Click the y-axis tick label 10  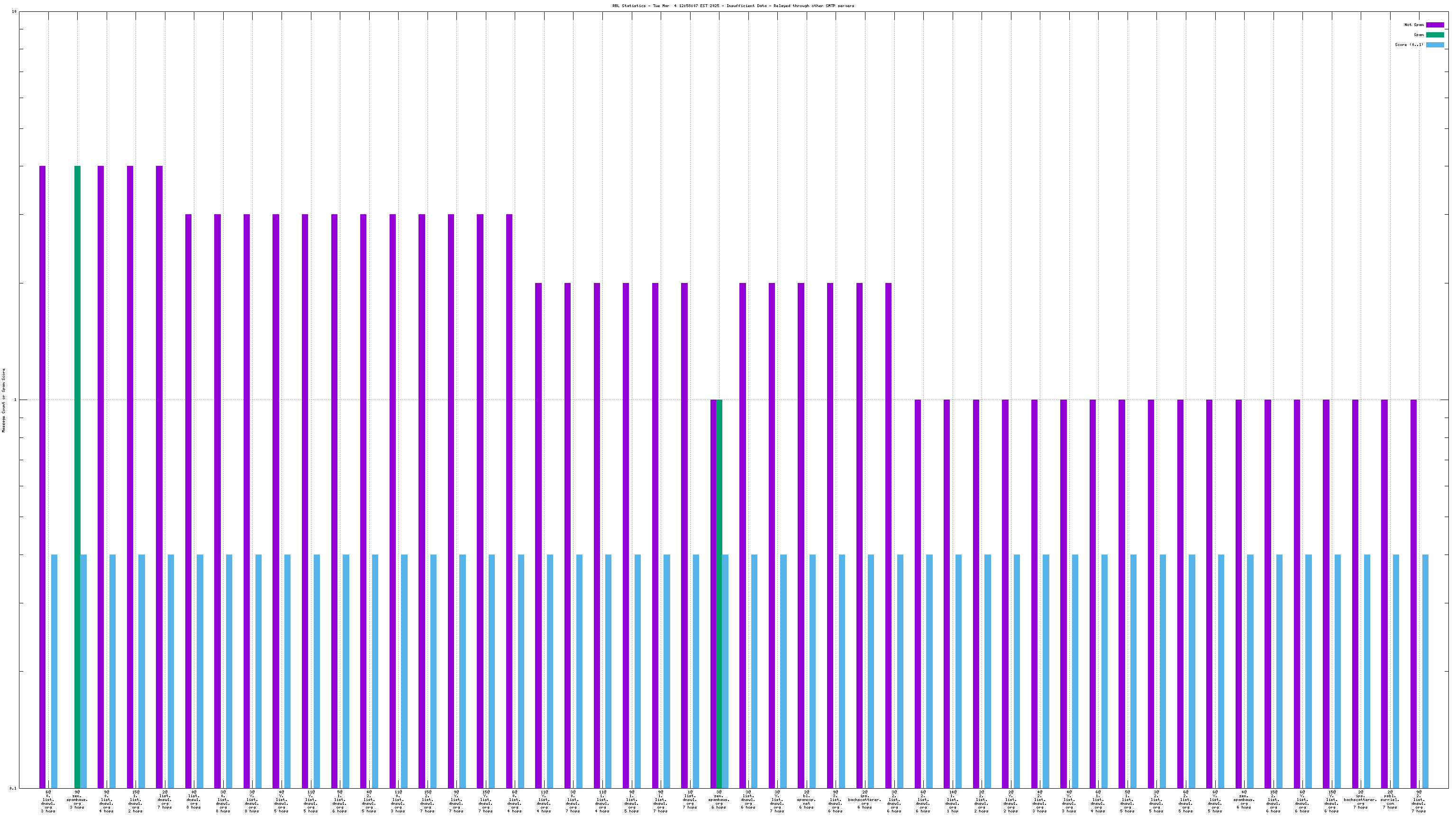point(14,12)
